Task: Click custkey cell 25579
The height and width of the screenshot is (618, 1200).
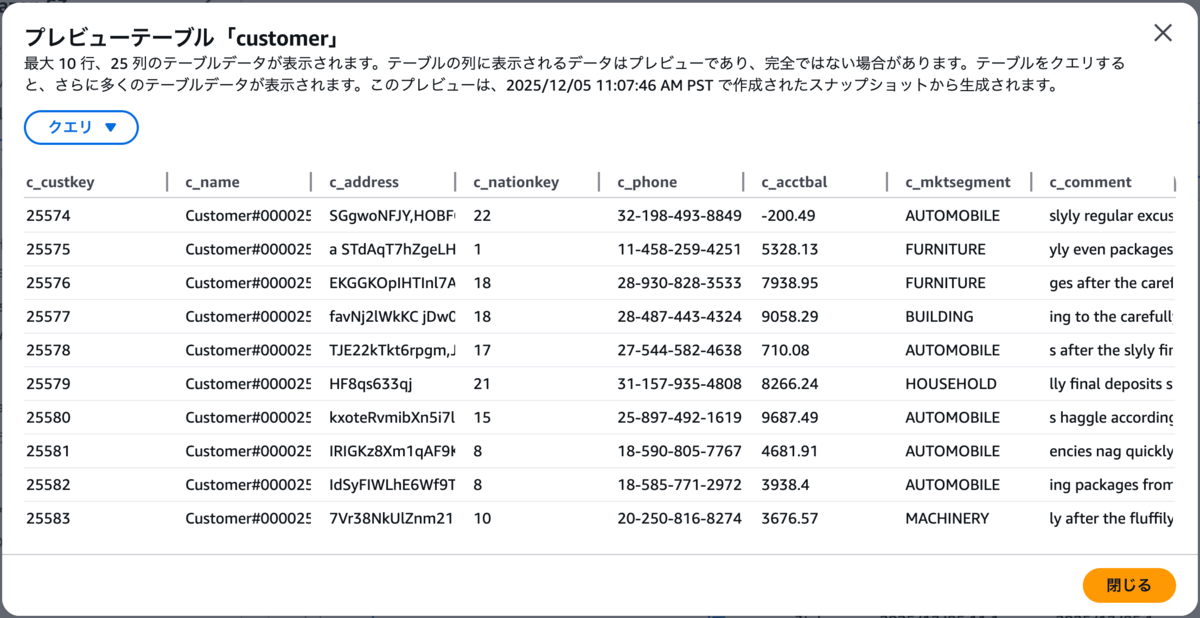Action: (x=48, y=384)
